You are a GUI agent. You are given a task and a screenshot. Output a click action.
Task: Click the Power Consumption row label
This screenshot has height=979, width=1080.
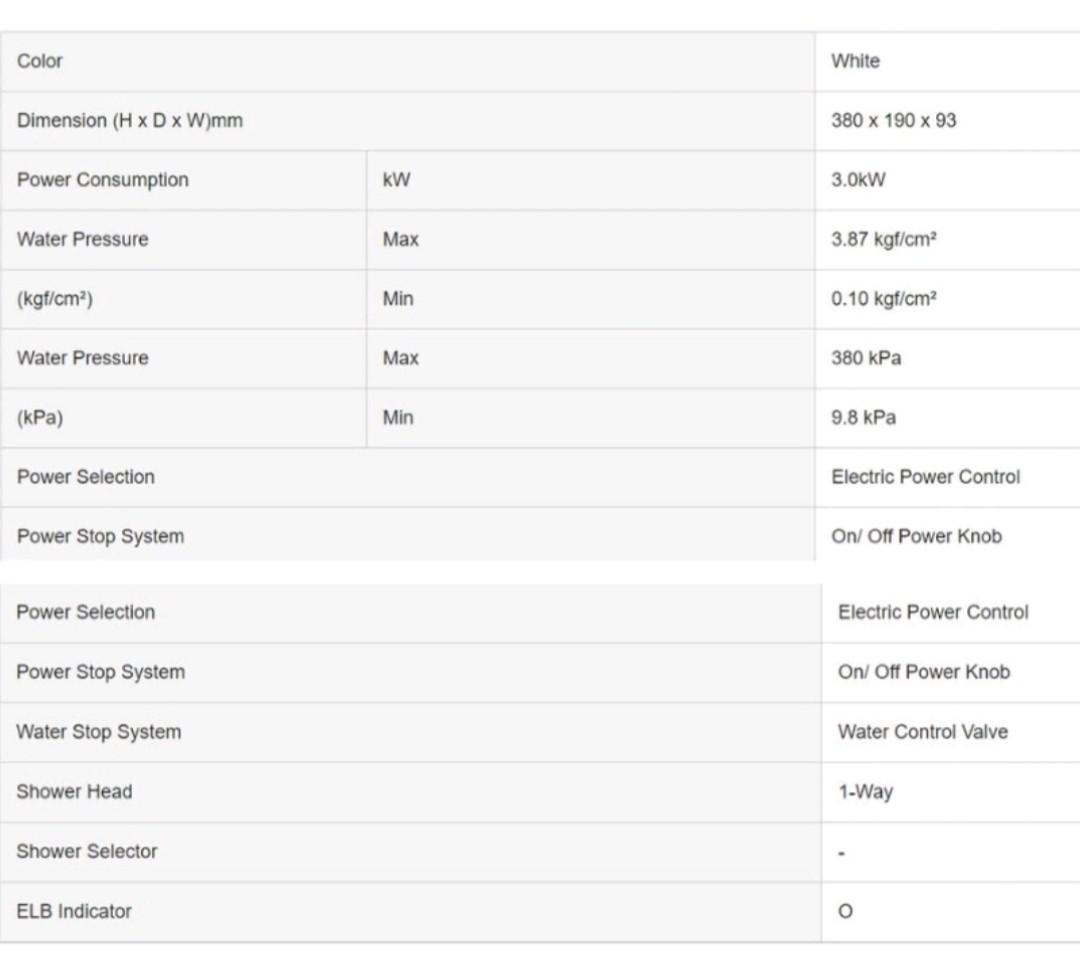pos(102,180)
